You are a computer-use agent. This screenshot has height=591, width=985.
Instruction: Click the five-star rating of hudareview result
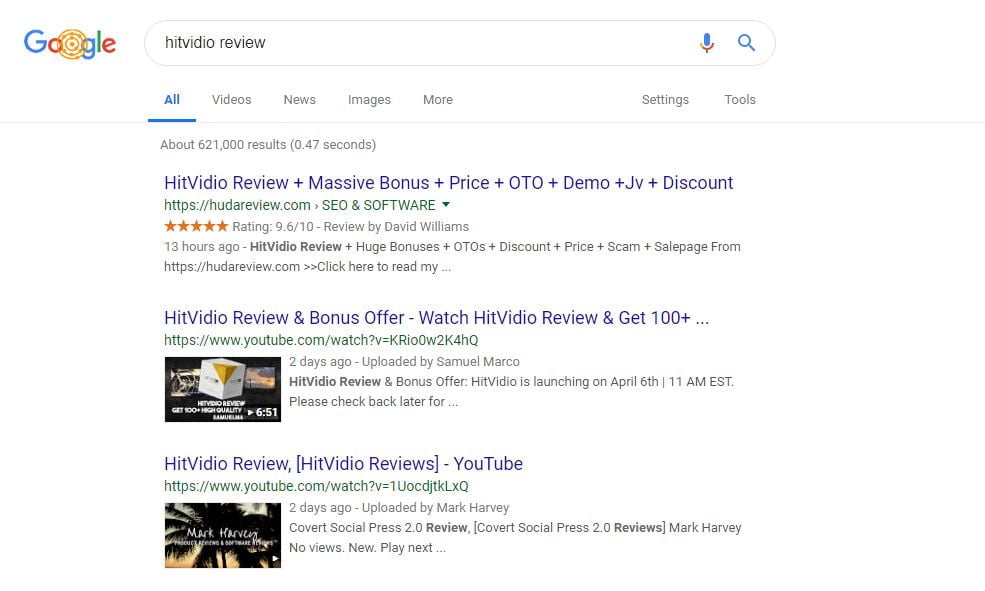196,226
